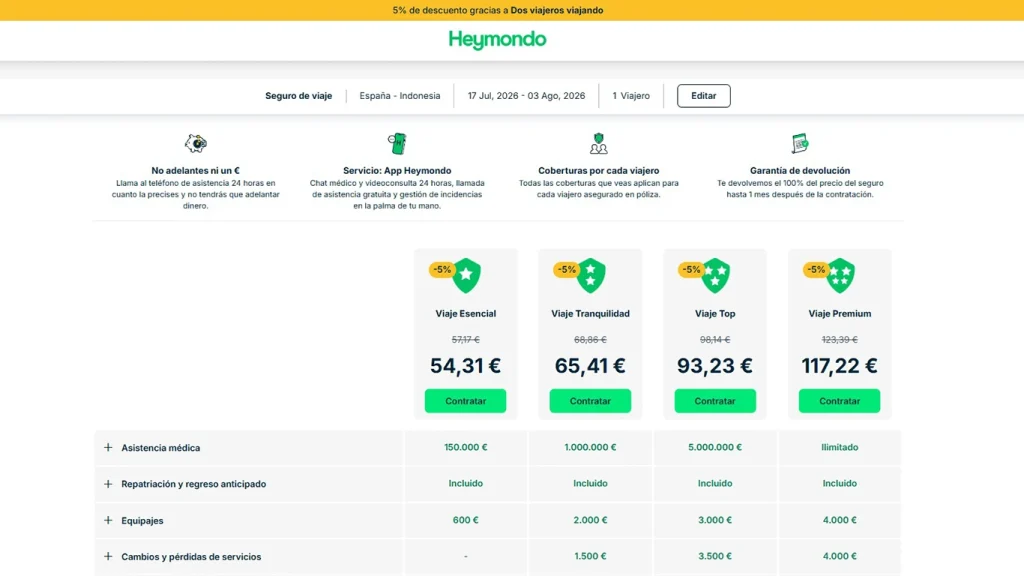The image size is (1024, 576).
Task: Contratar the Viaje Premium plan
Action: pos(839,401)
